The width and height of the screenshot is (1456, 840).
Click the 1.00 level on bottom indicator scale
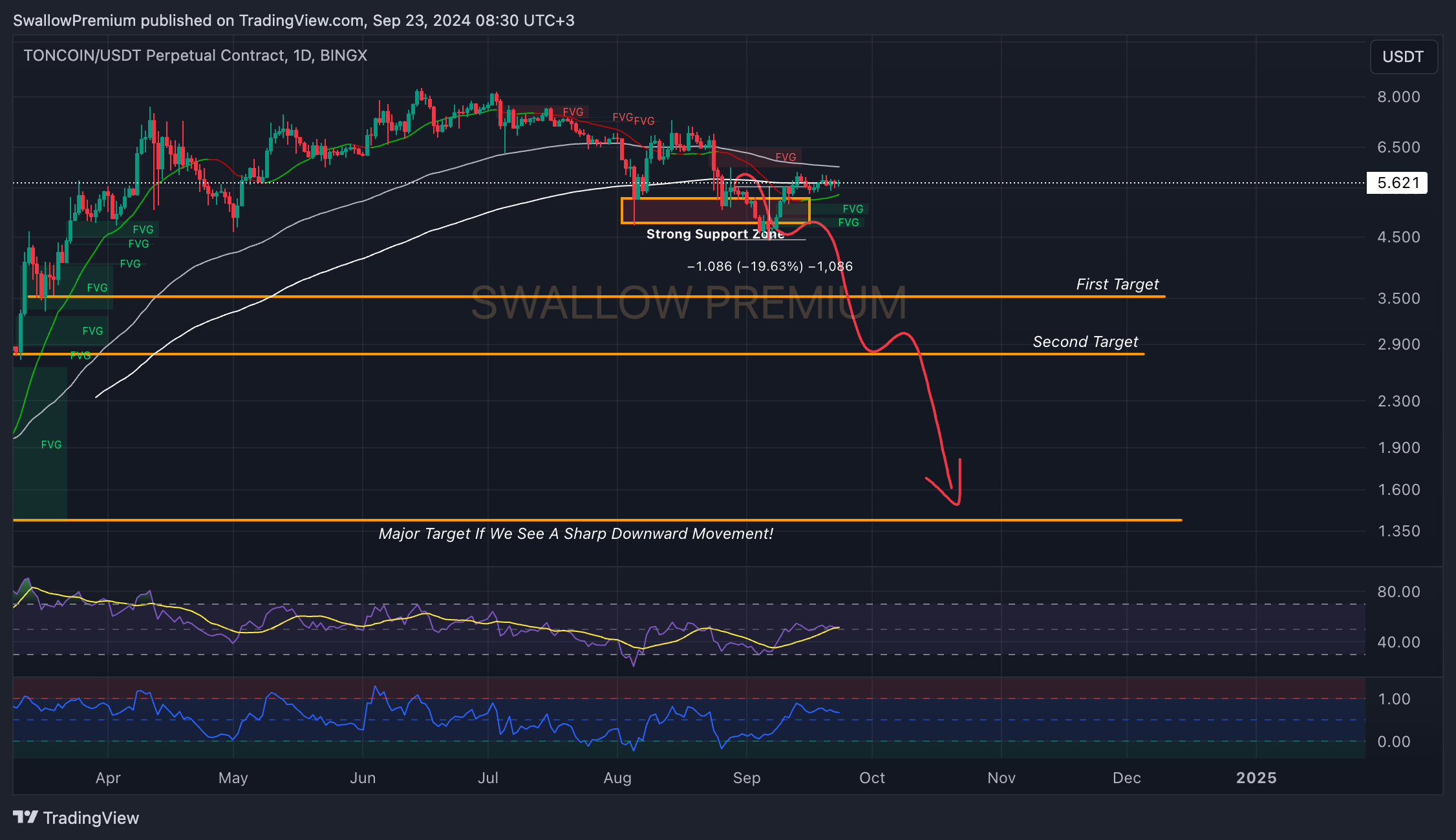(1394, 699)
